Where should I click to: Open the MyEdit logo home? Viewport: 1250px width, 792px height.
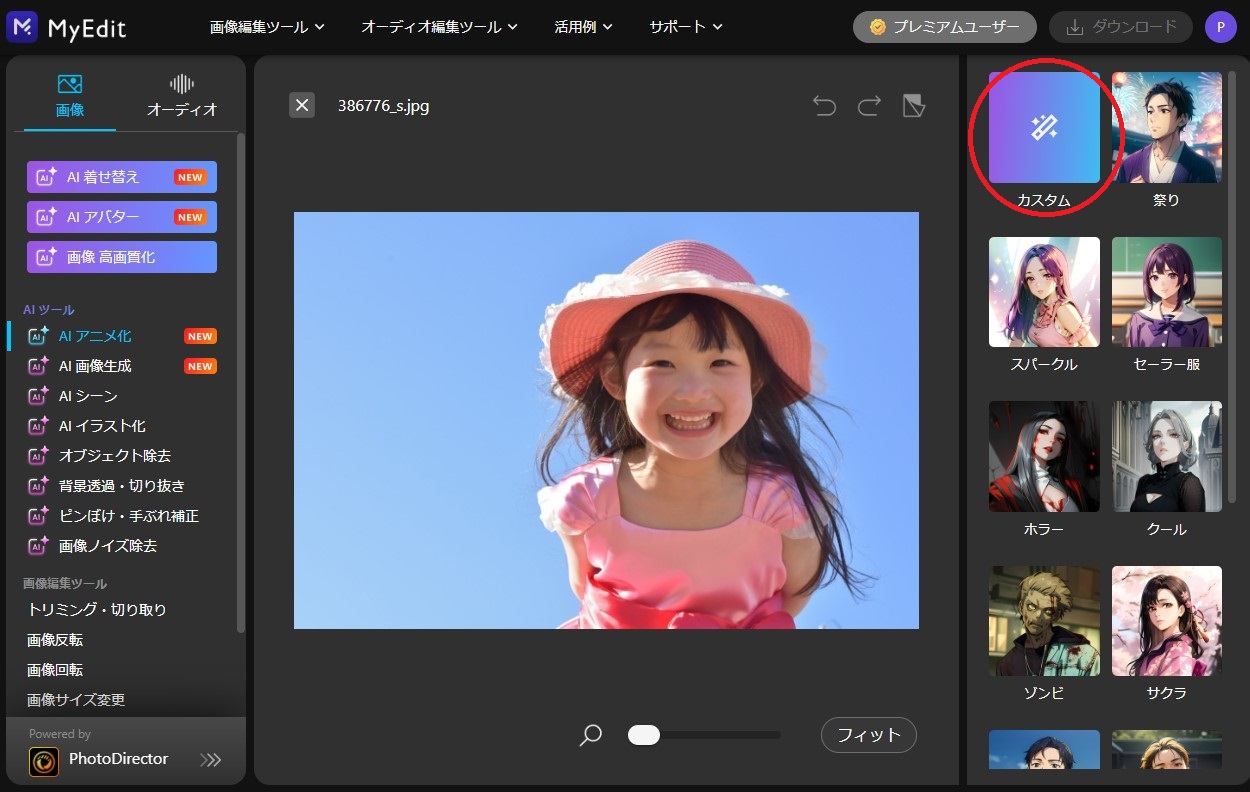click(66, 27)
